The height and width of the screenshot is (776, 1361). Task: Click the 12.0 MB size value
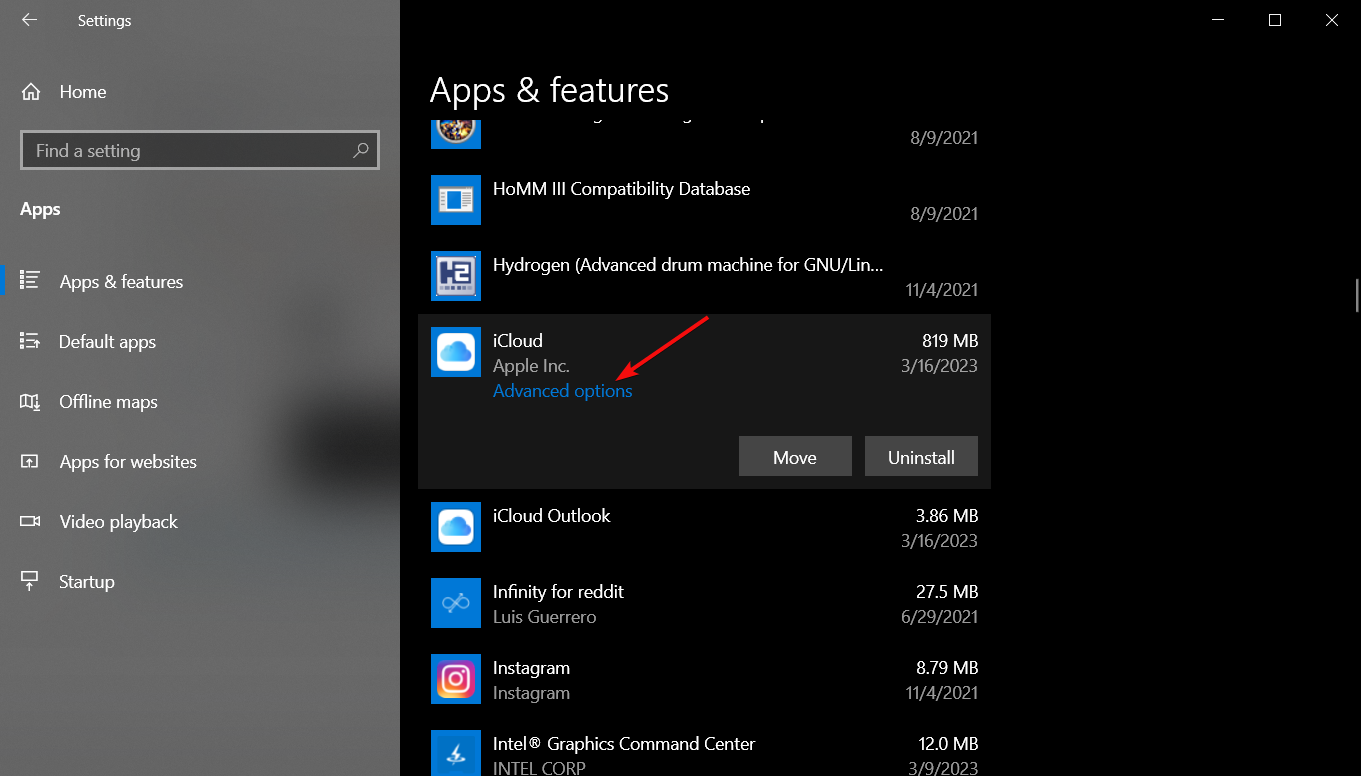[x=947, y=744]
